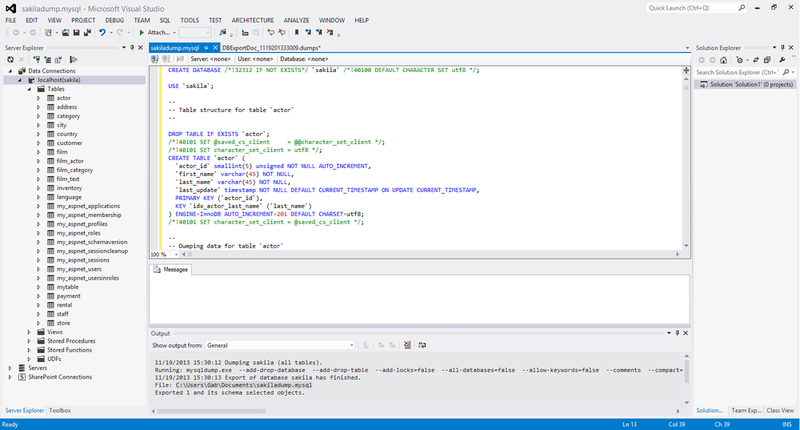This screenshot has width=800, height=430.
Task: Open the TOOLS menu
Action: pyautogui.click(x=189, y=20)
